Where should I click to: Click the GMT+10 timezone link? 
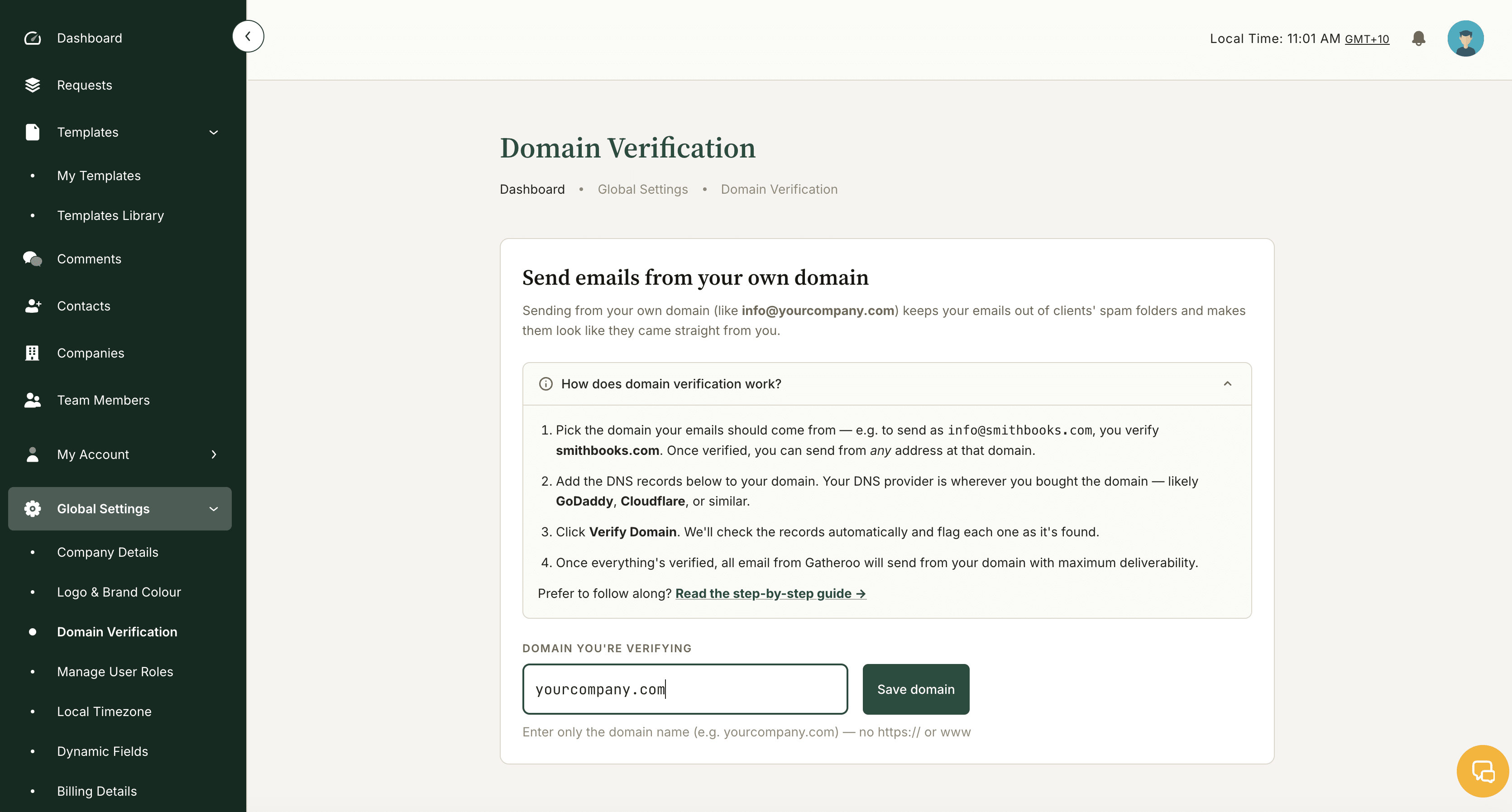click(1367, 39)
